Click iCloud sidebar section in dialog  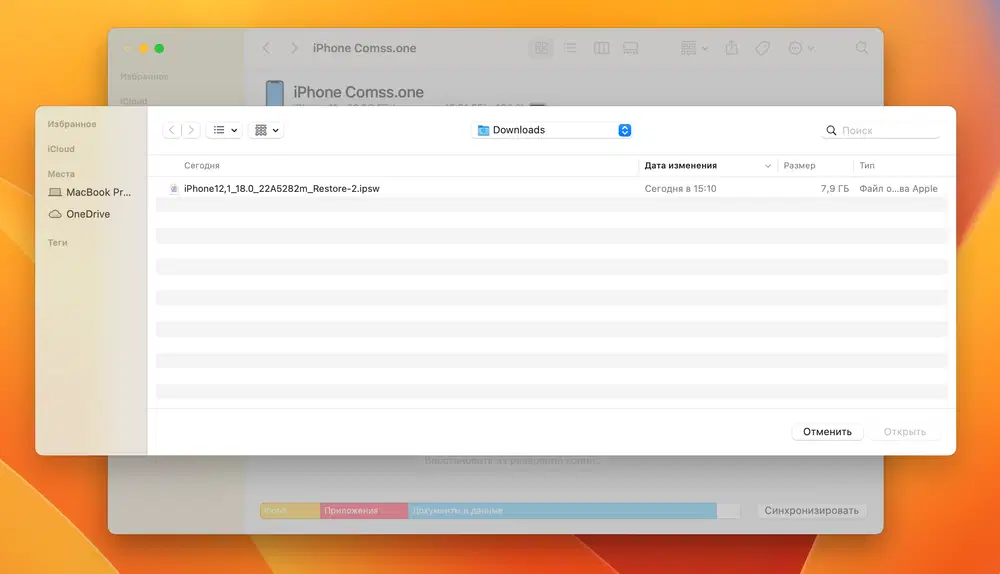(x=61, y=149)
